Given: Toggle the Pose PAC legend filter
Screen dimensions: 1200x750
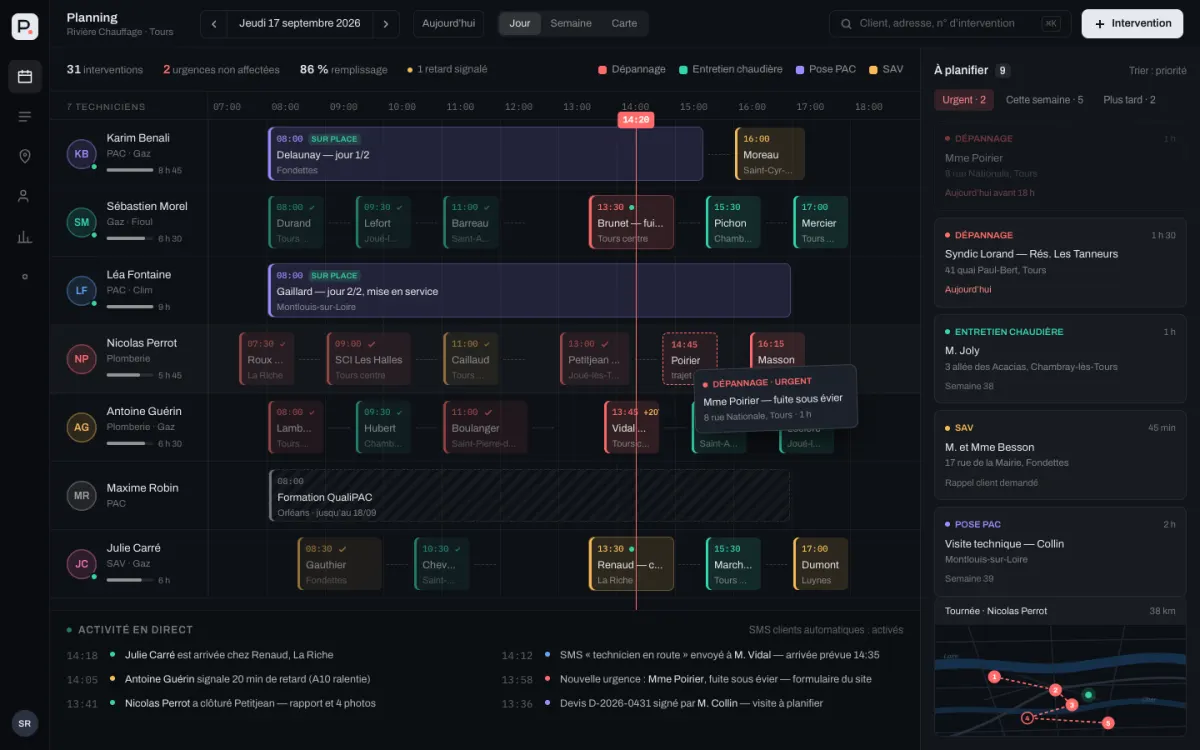Looking at the screenshot, I should 826,69.
